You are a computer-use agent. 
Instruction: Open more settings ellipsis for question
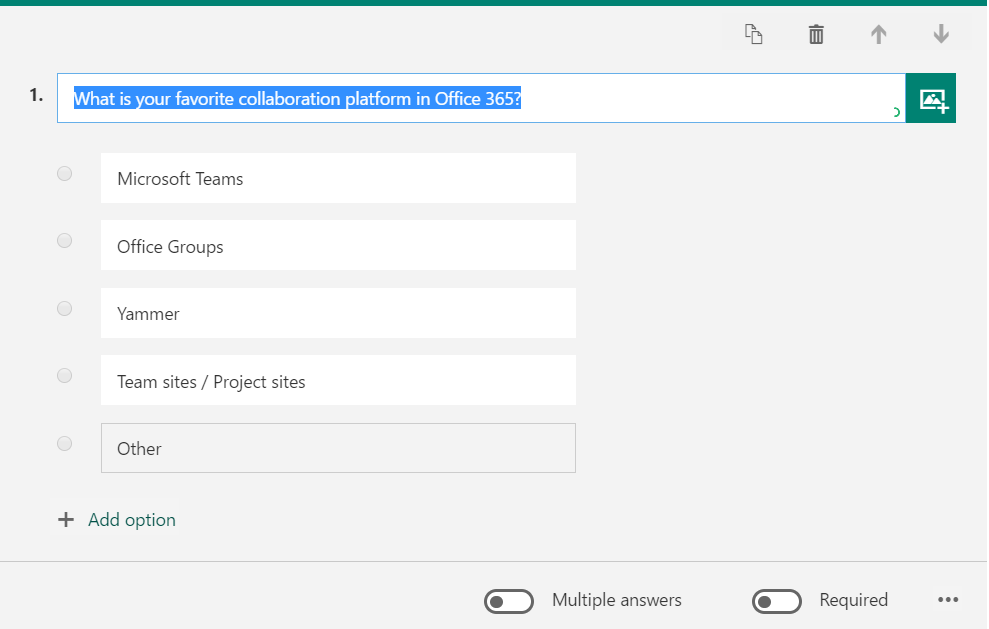948,600
